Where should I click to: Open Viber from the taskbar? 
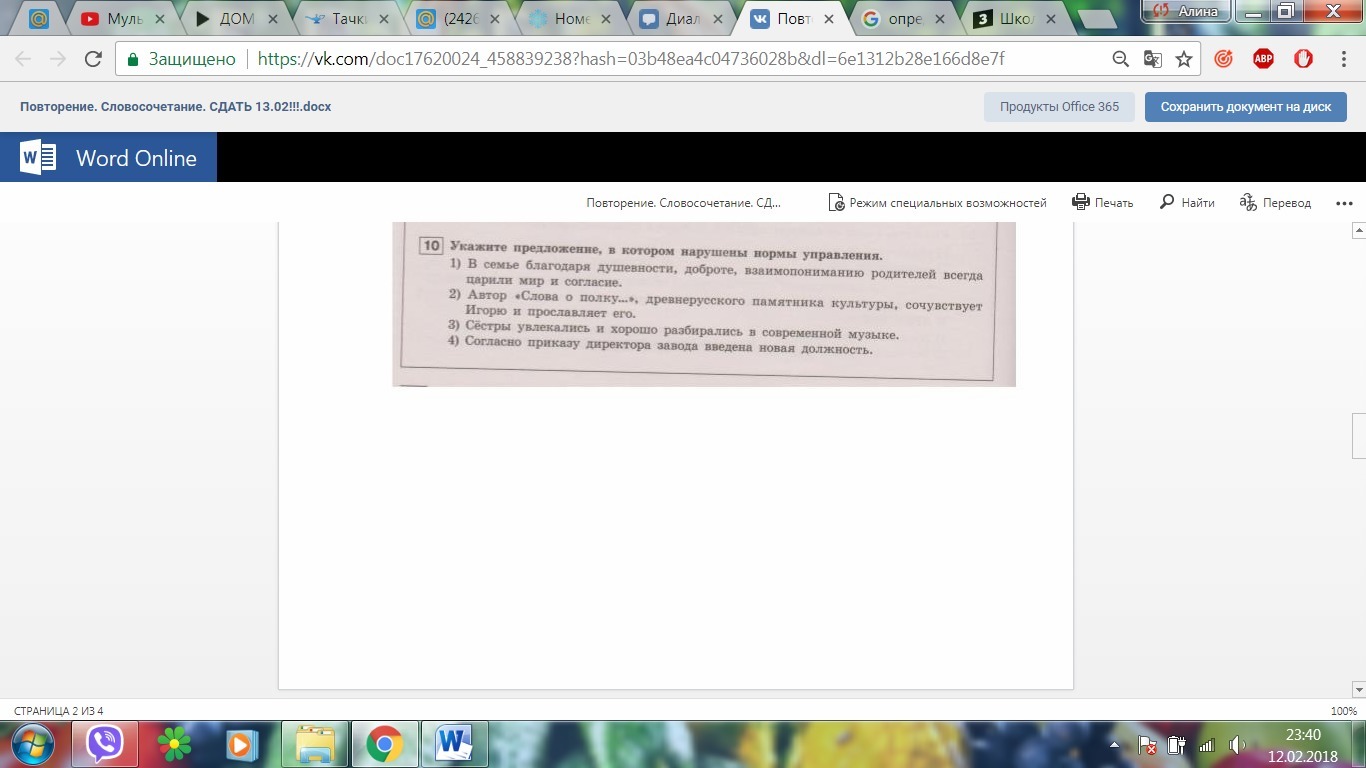[x=104, y=743]
